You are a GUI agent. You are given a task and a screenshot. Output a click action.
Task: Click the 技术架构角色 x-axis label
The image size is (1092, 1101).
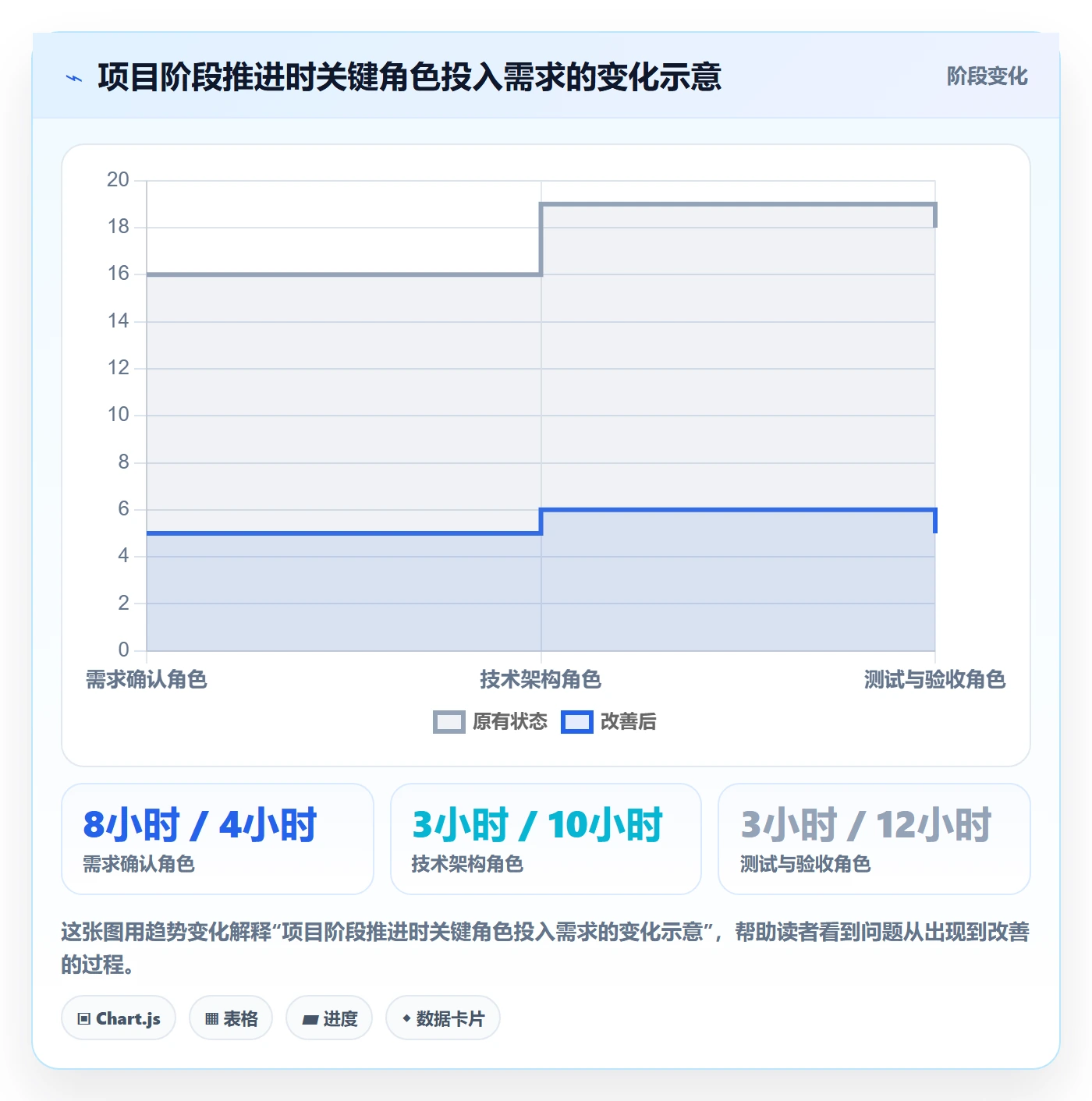(x=541, y=680)
